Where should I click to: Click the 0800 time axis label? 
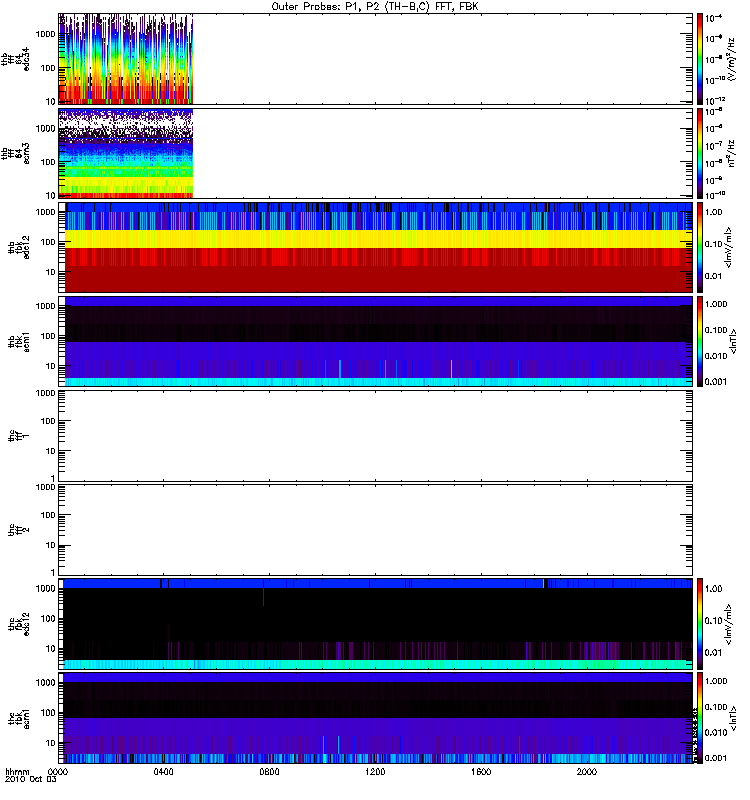269,772
